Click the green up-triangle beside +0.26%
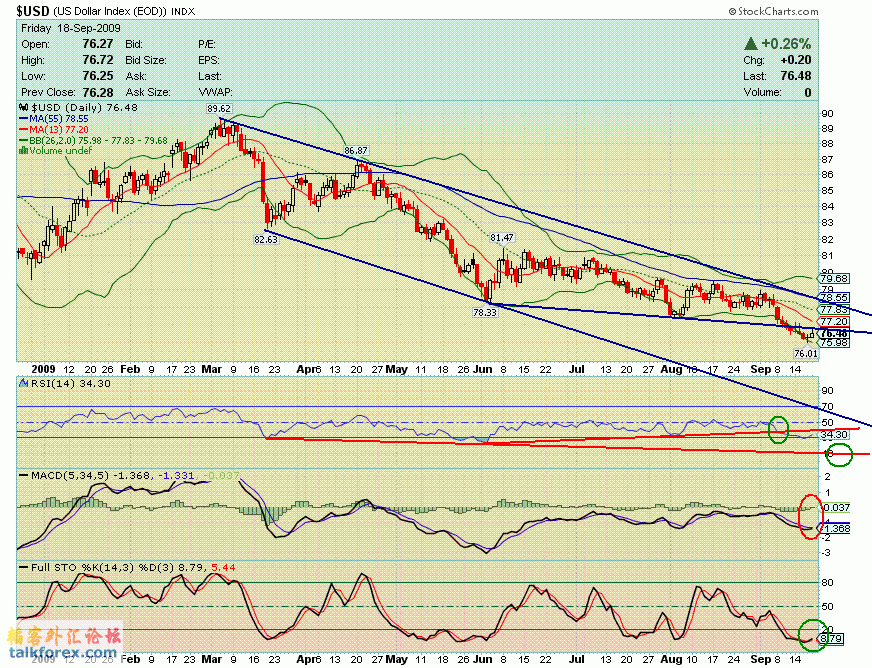872x668 pixels. click(751, 43)
